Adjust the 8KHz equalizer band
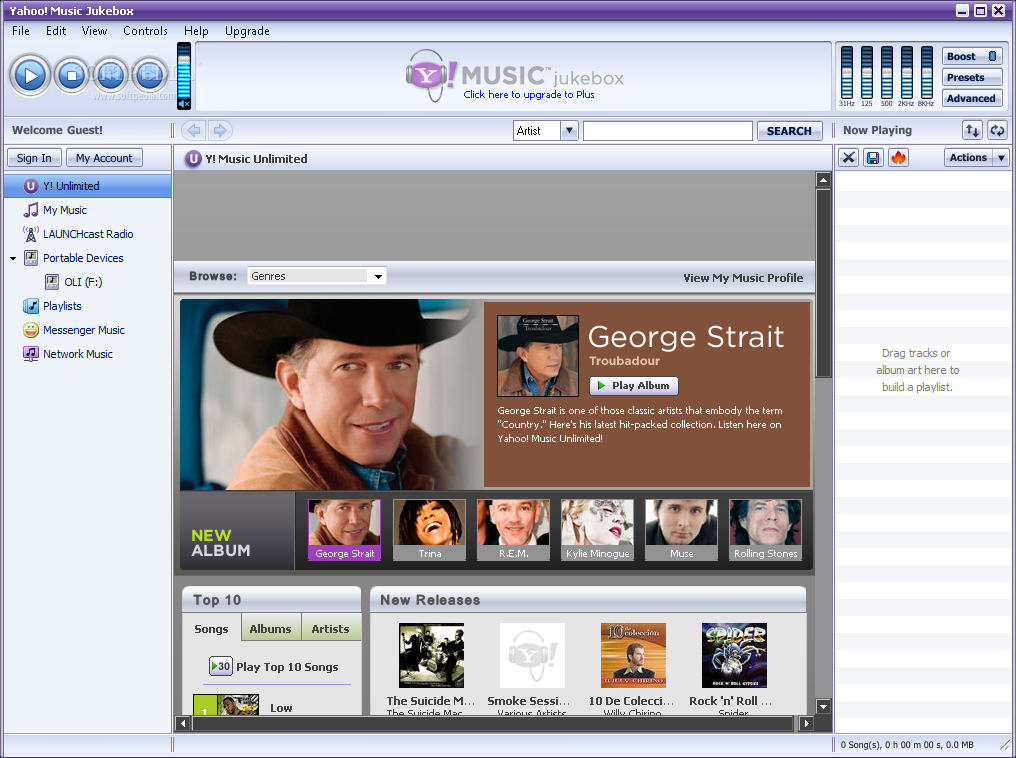 (x=927, y=72)
